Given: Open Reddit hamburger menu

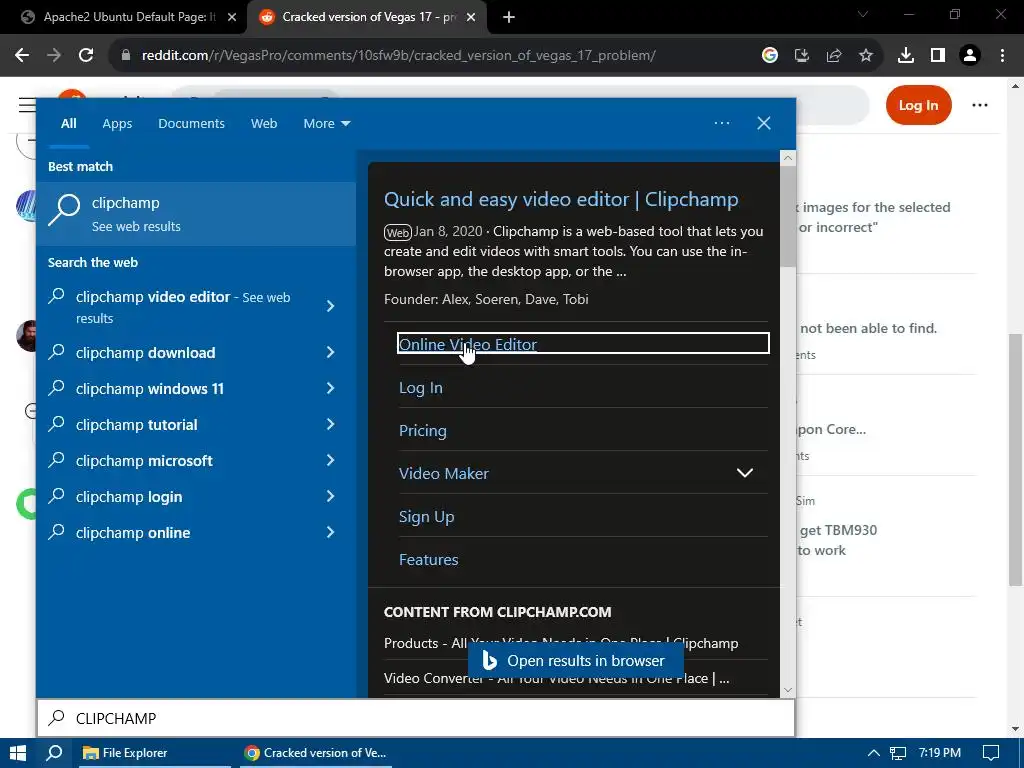Looking at the screenshot, I should pyautogui.click(x=27, y=104).
